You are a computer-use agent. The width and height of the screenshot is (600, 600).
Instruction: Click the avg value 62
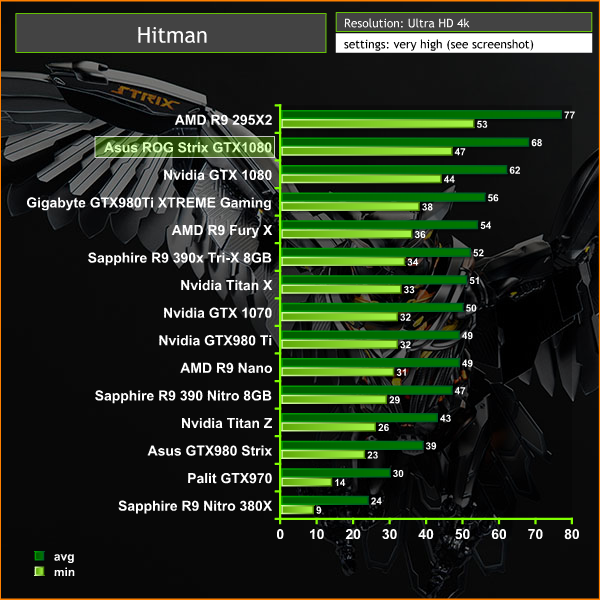515,170
